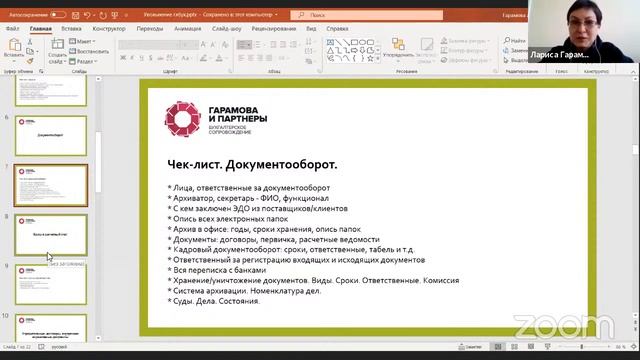
Task: Toggle text shadow S formatting
Action: (151, 58)
